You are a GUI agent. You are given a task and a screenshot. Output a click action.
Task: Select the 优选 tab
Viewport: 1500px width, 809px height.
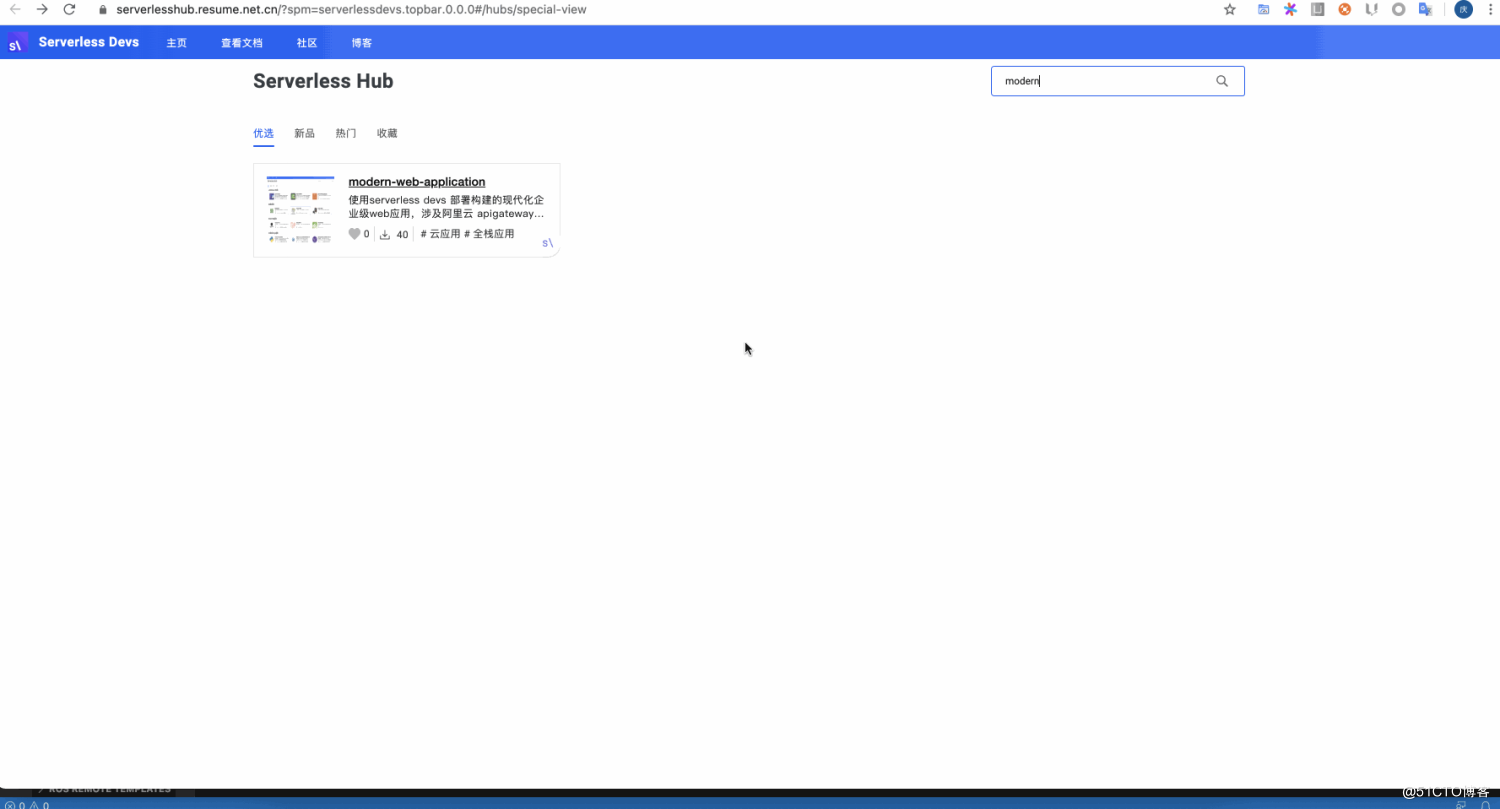click(x=263, y=133)
